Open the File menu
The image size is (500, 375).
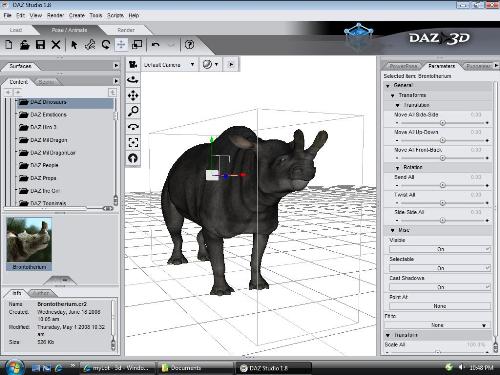[8, 15]
